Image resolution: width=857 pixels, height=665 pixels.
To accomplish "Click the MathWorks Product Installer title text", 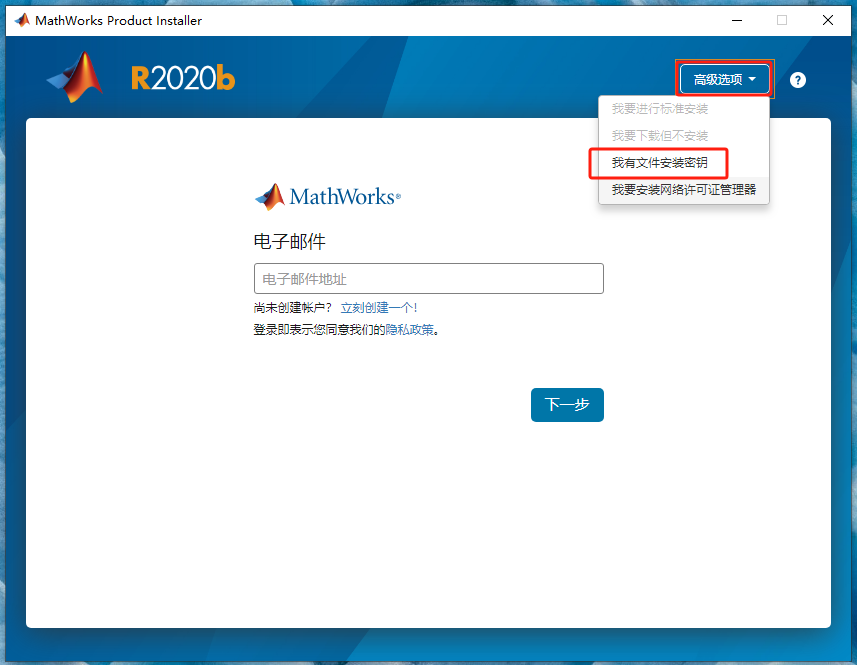I will 119,21.
